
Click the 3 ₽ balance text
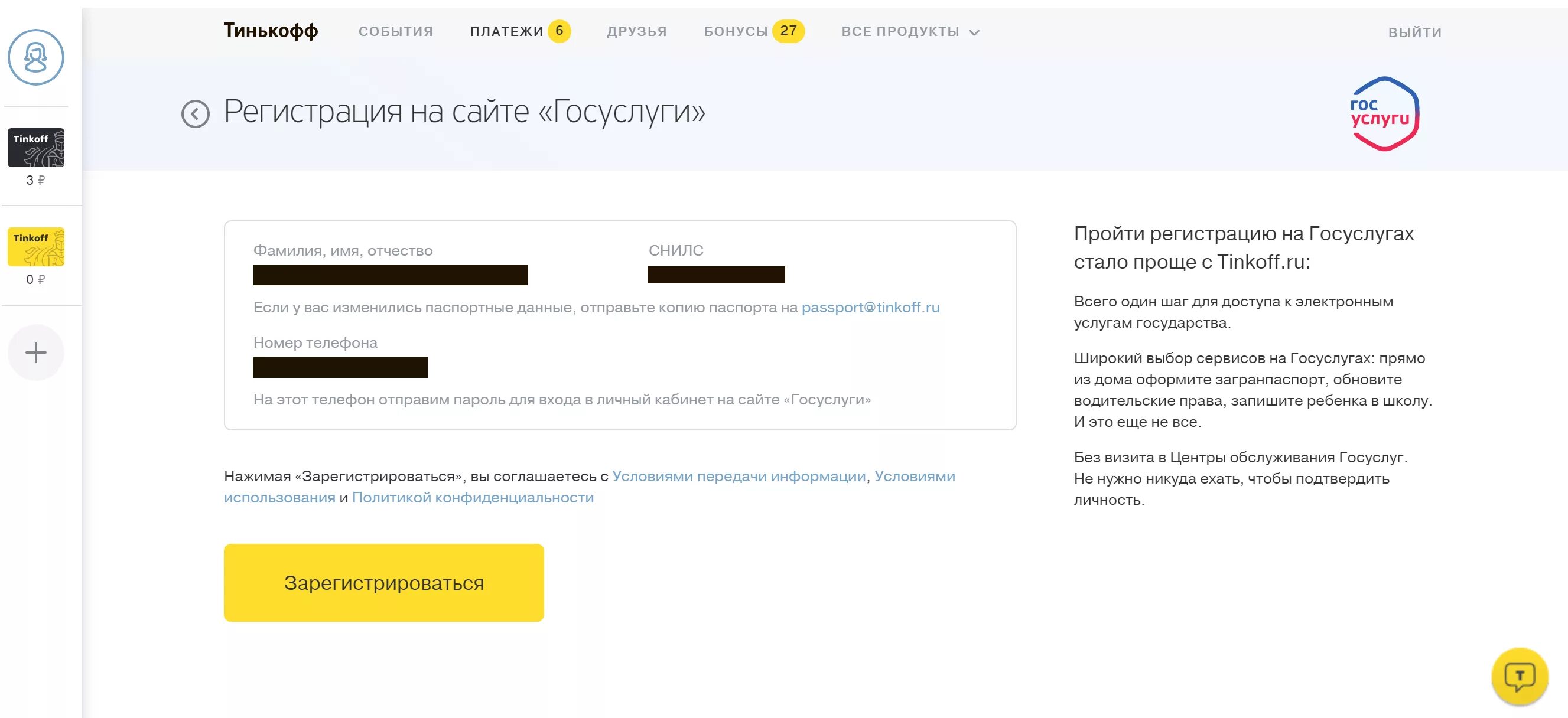click(x=36, y=180)
